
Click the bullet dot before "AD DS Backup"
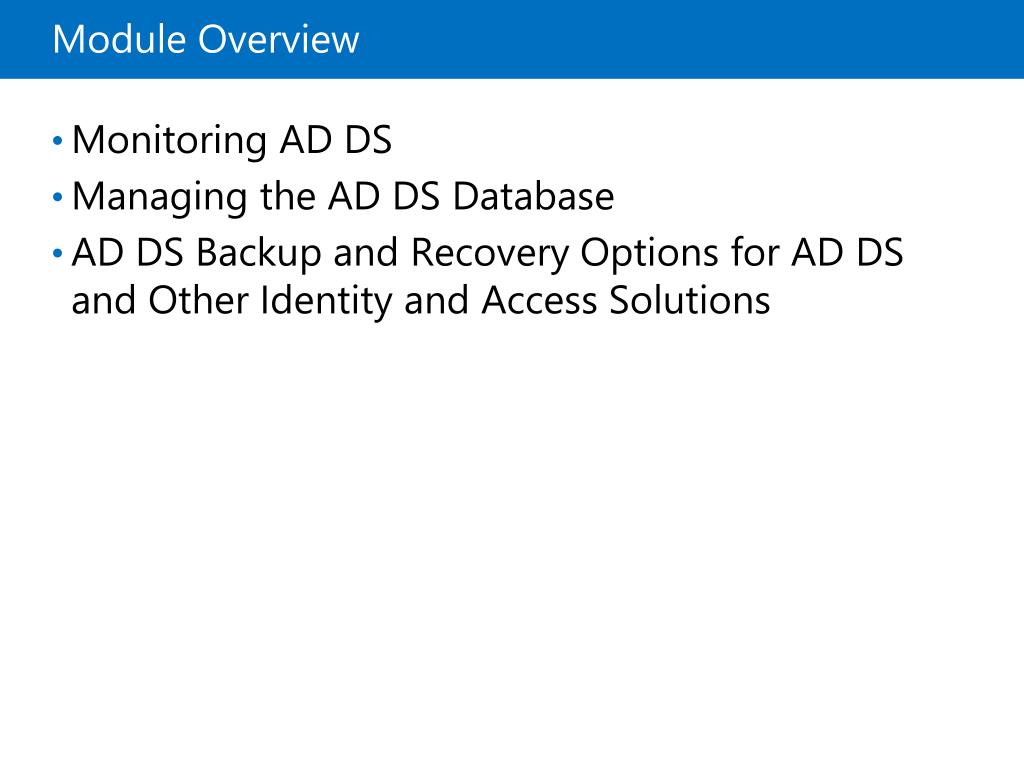tap(57, 253)
